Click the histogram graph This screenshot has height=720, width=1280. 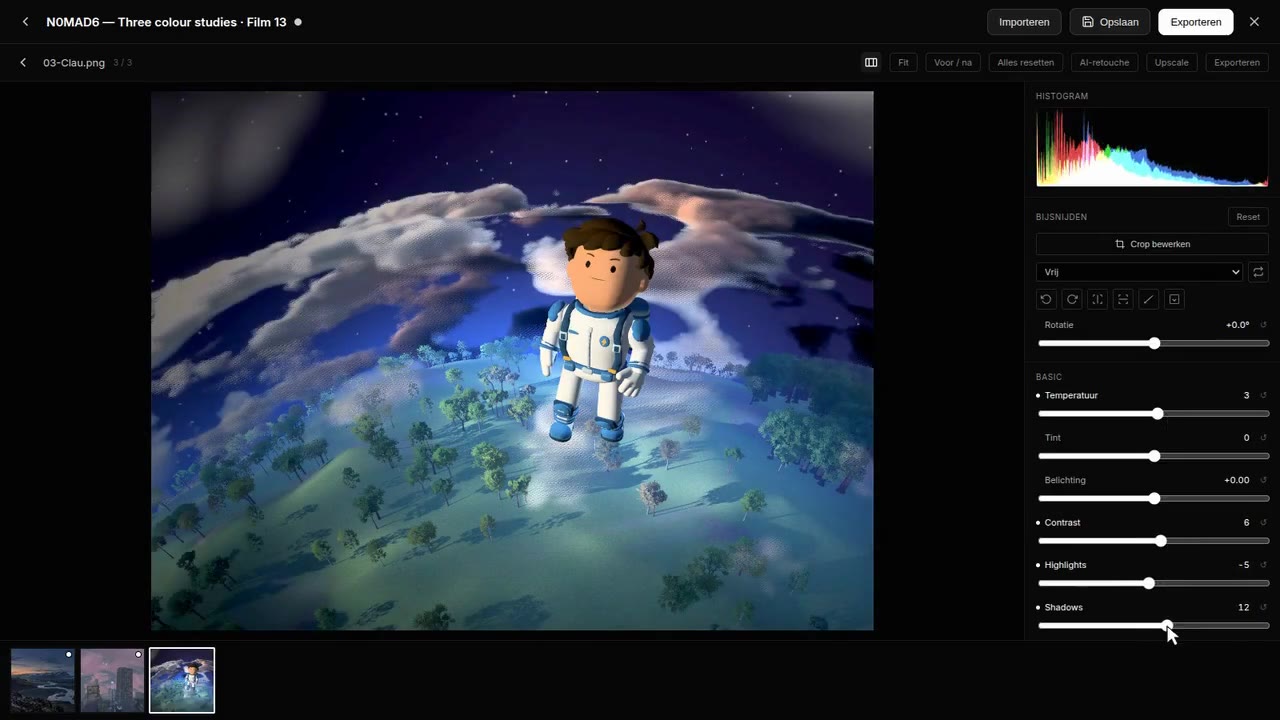click(1152, 148)
